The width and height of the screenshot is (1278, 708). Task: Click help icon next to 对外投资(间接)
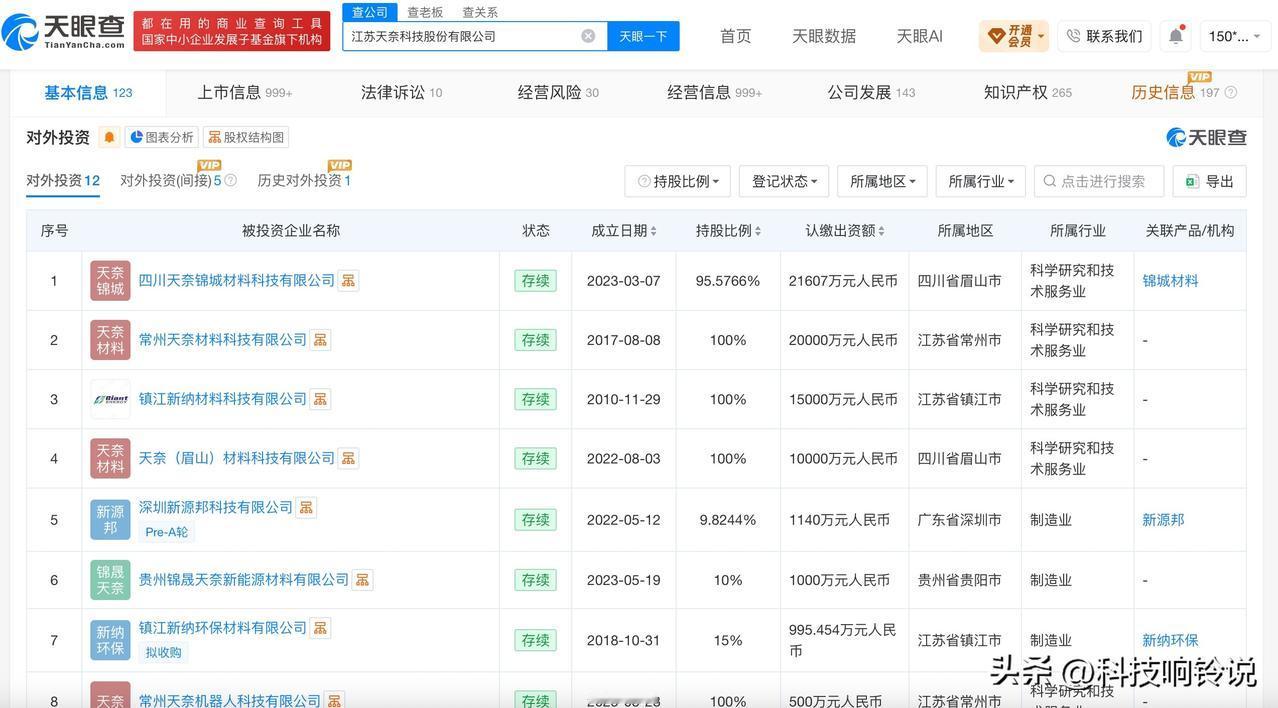(231, 181)
